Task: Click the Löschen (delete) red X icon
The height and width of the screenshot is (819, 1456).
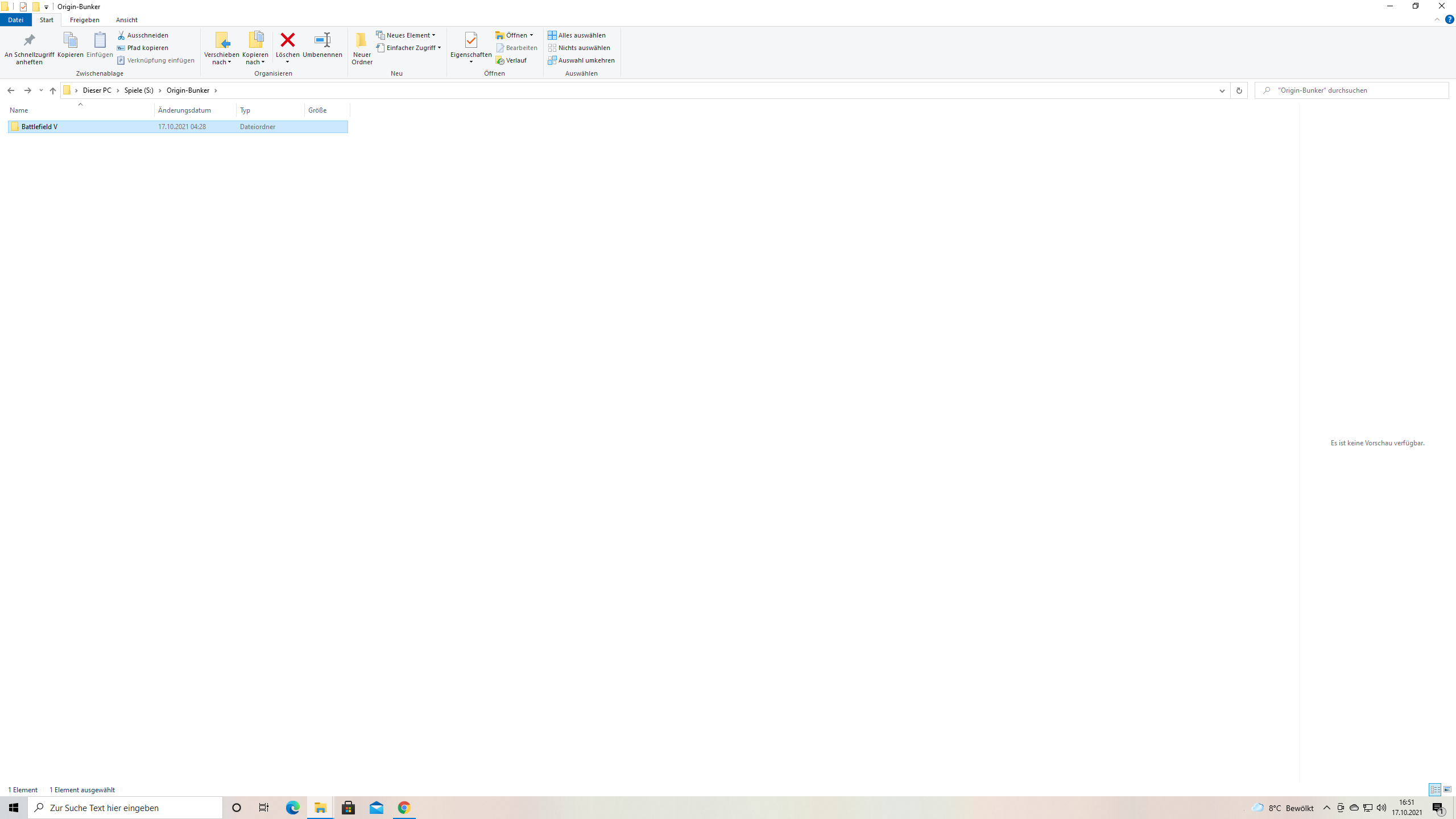Action: tap(288, 40)
